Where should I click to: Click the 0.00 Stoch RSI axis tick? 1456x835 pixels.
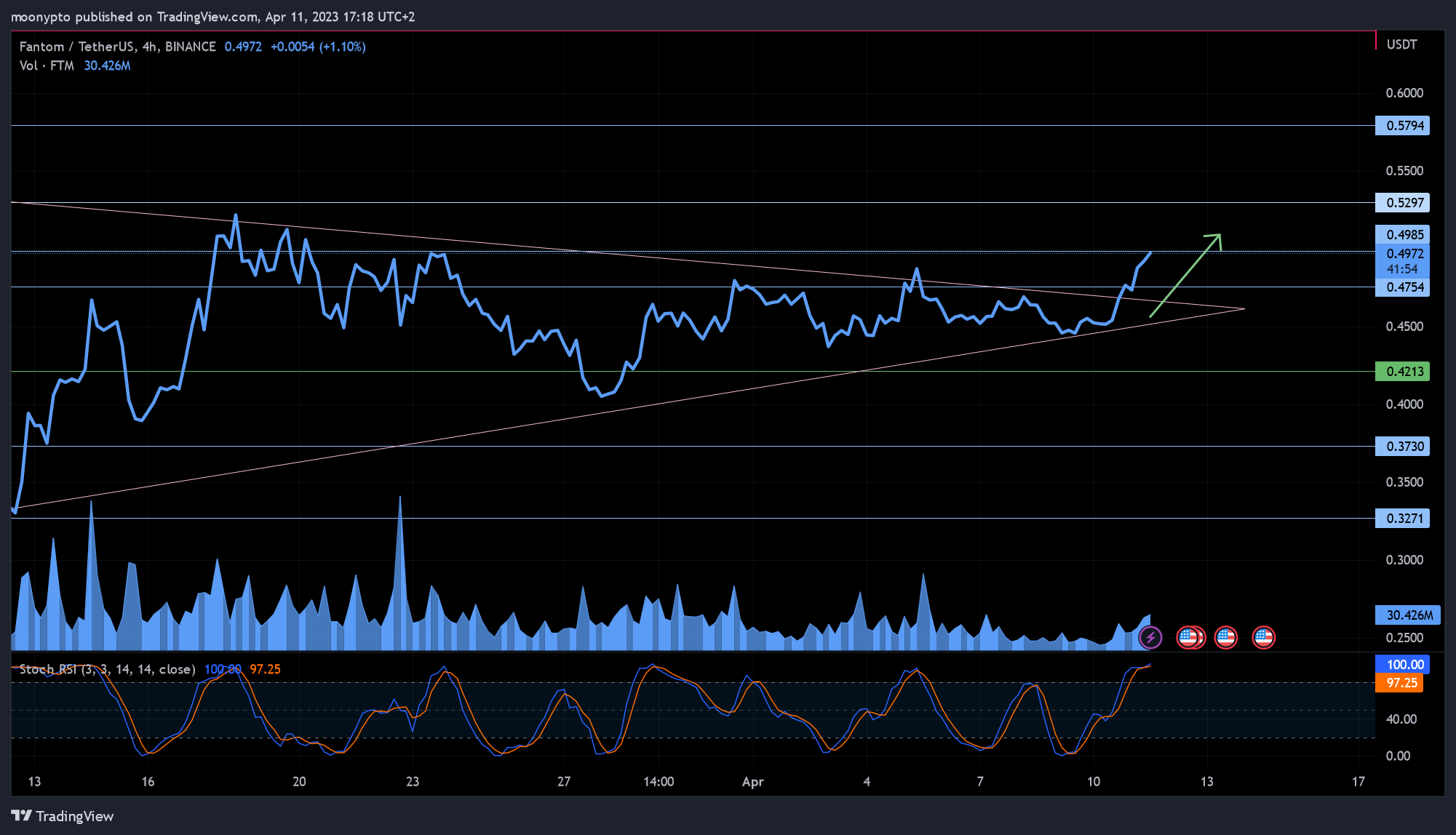(x=1399, y=756)
